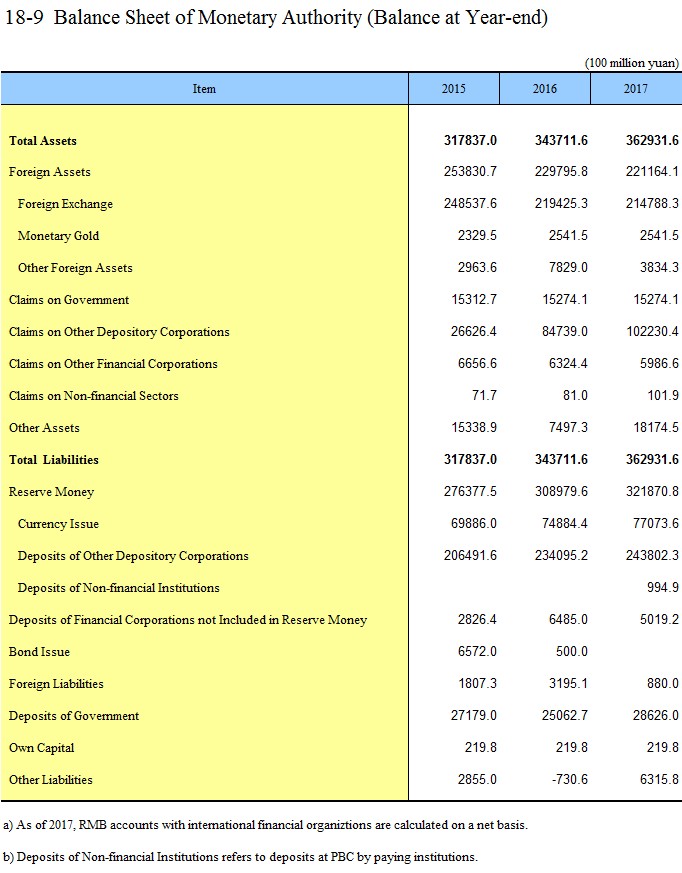The width and height of the screenshot is (682, 873).
Task: Click Other Assets 2017 value 18174.5
Action: click(656, 428)
